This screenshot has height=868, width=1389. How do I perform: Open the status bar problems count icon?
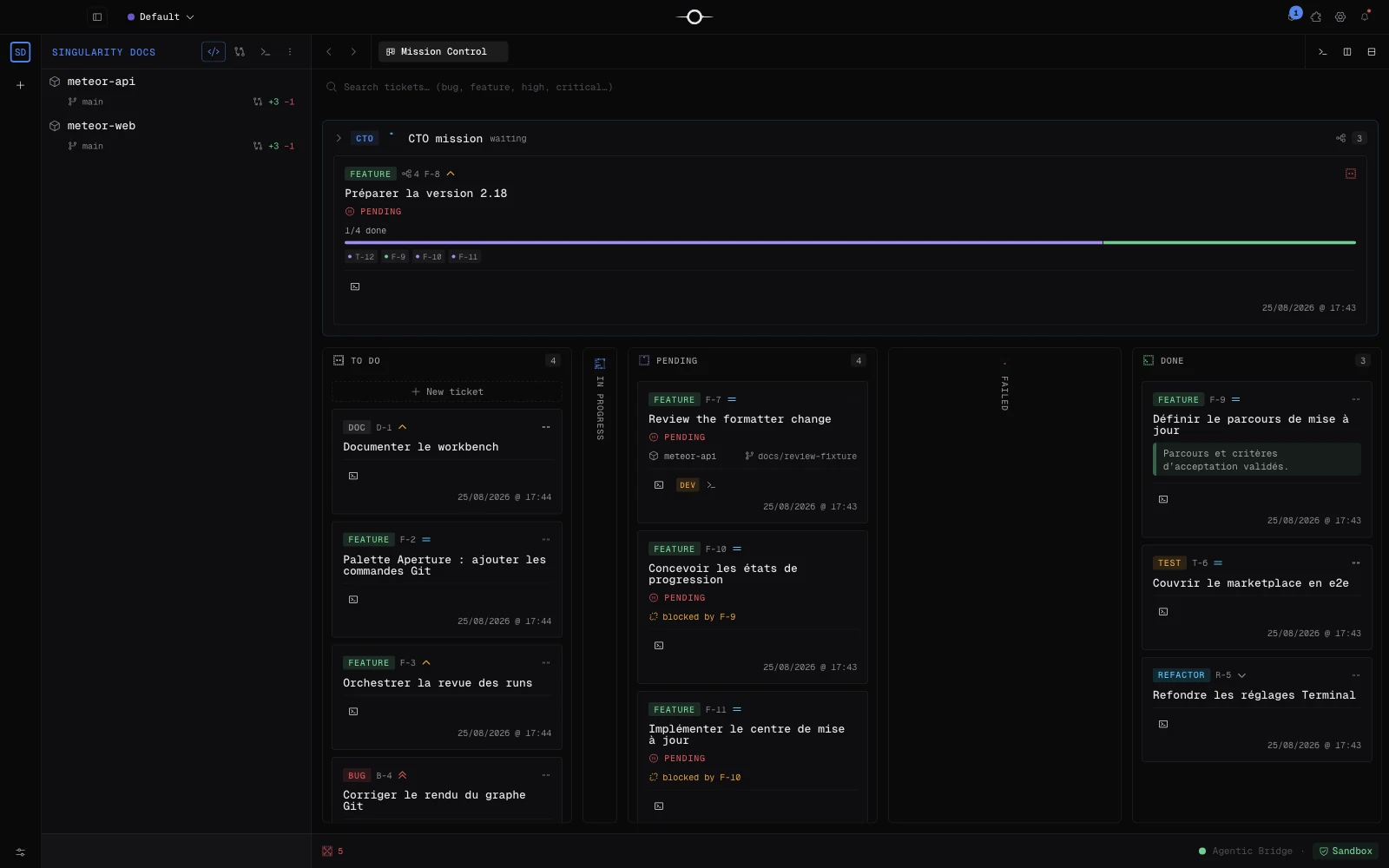[x=332, y=852]
